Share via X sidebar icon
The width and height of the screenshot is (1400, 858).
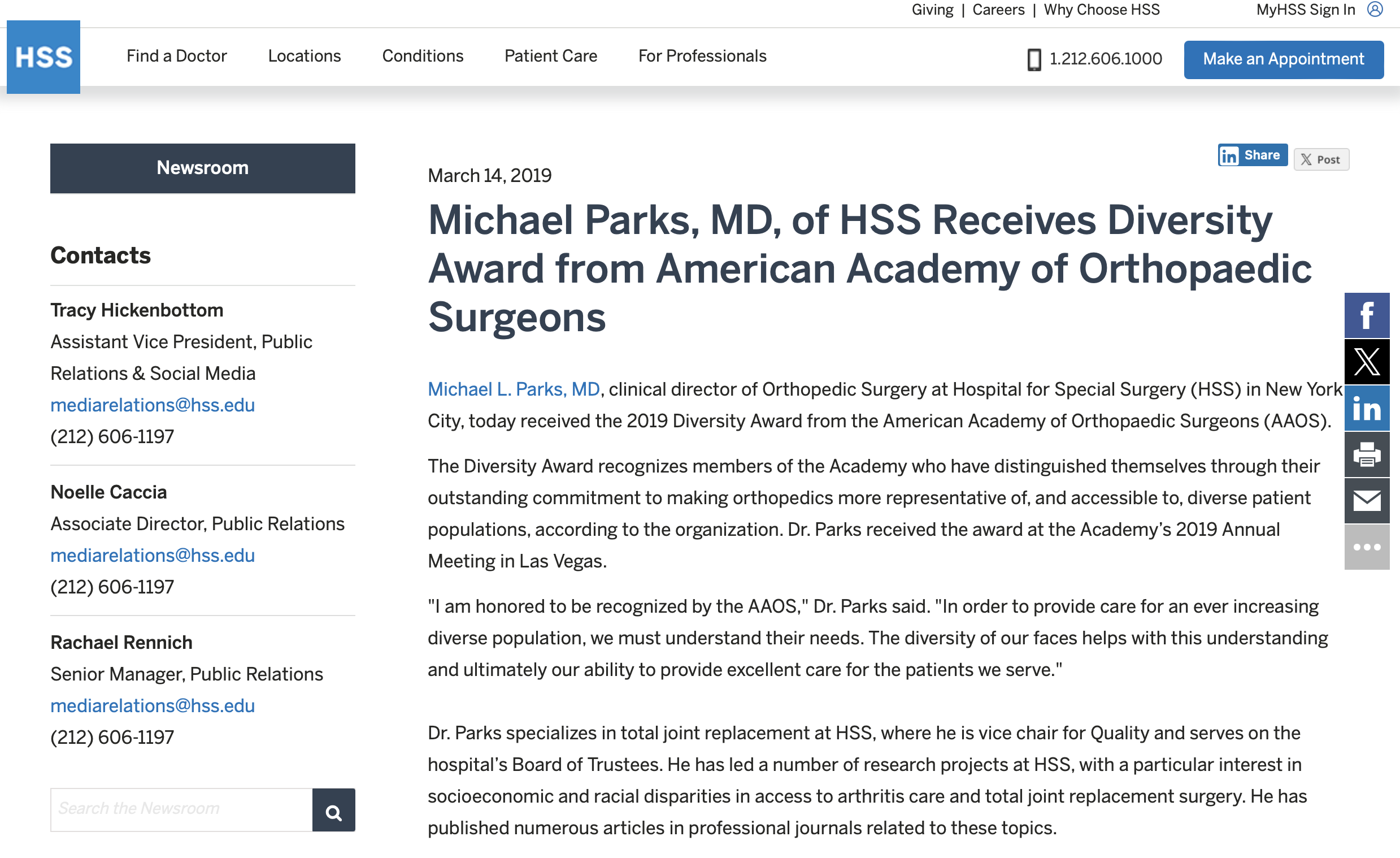(1367, 362)
